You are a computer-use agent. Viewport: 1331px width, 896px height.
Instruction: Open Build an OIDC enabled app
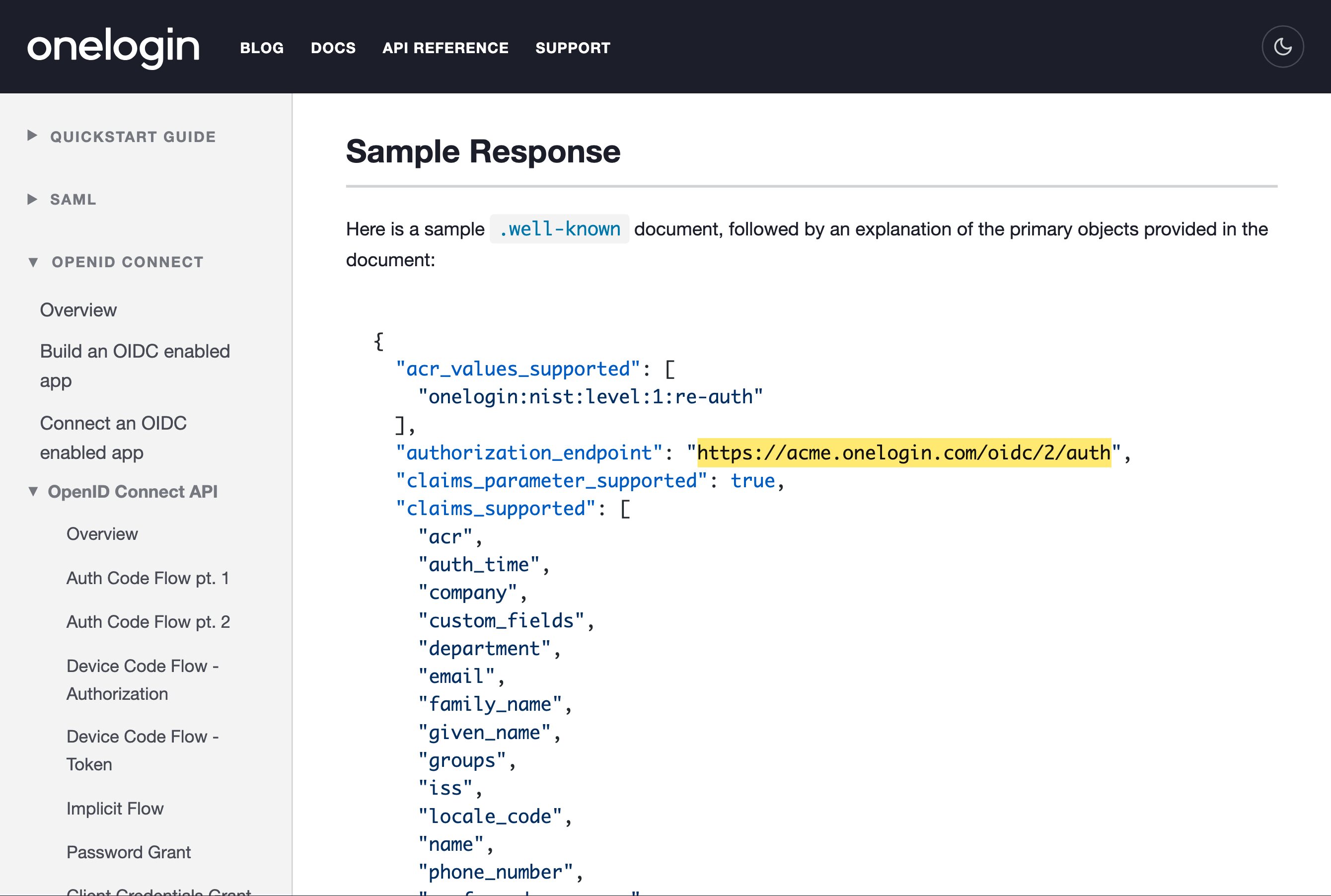(135, 366)
